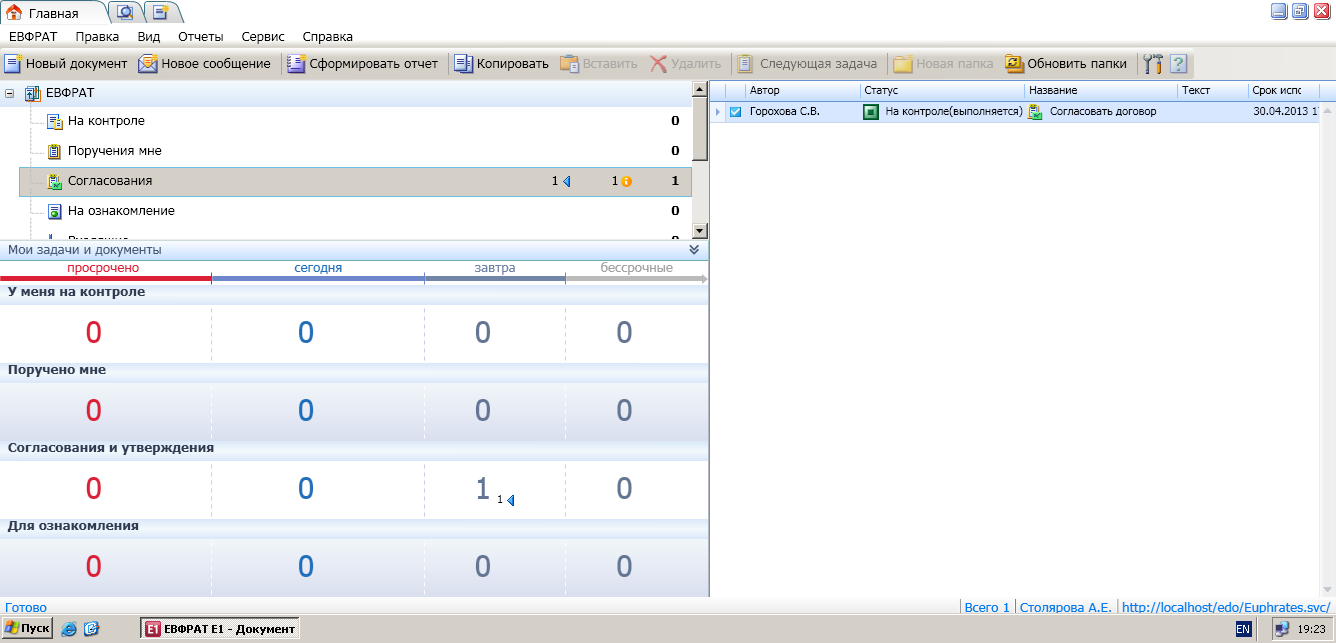Click the folder tree scroll up arrow
The width and height of the screenshot is (1336, 643).
[x=700, y=89]
